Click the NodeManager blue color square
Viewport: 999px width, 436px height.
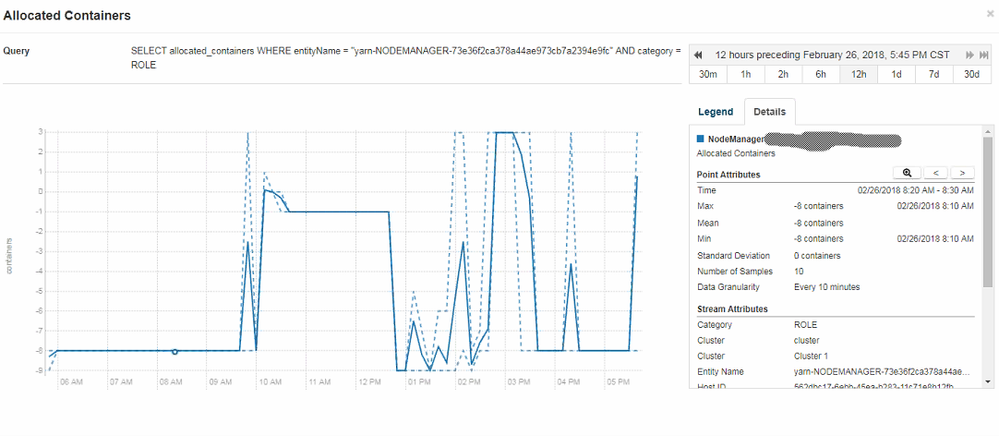(x=700, y=138)
